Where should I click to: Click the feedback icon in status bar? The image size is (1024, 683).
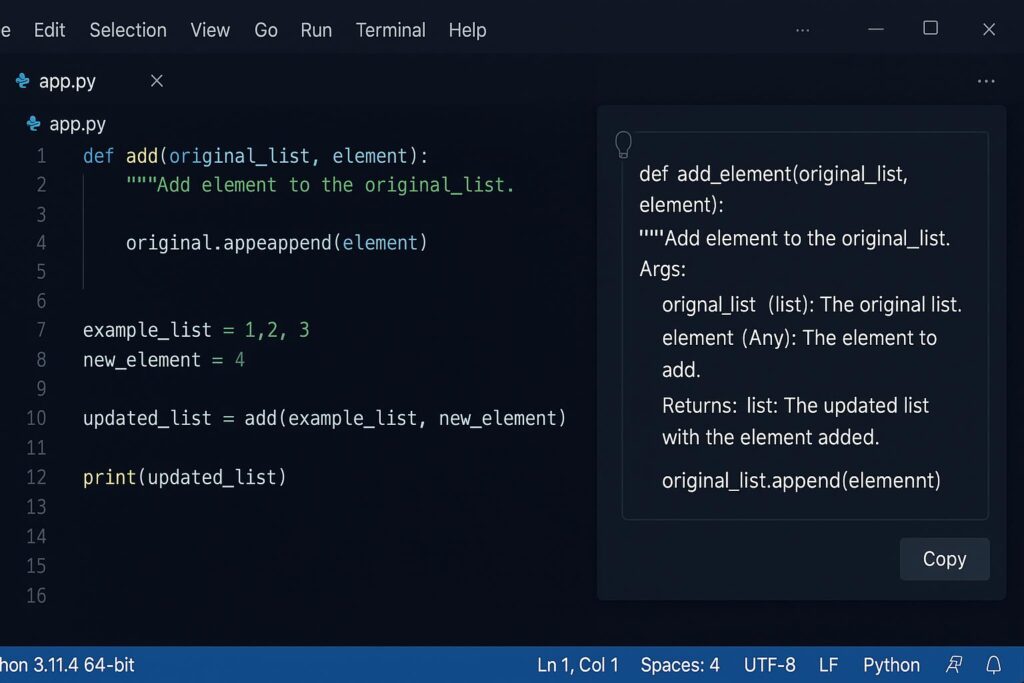[x=954, y=665]
